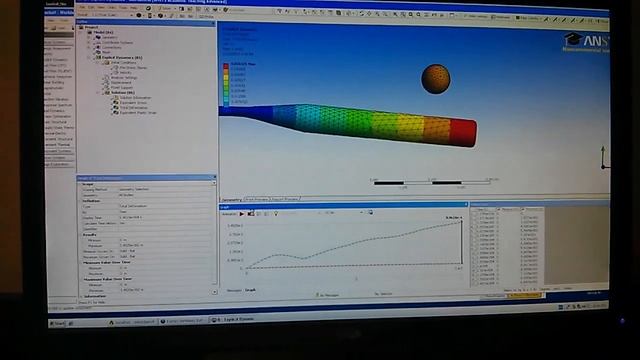Click the Geometry node icon in the outline

click(98, 37)
